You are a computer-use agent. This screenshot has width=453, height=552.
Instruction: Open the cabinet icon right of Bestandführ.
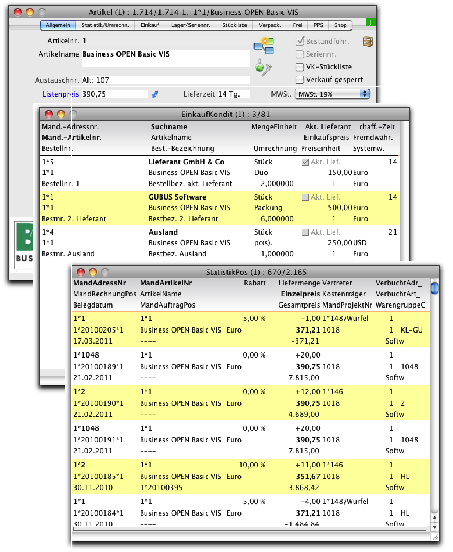tap(368, 42)
